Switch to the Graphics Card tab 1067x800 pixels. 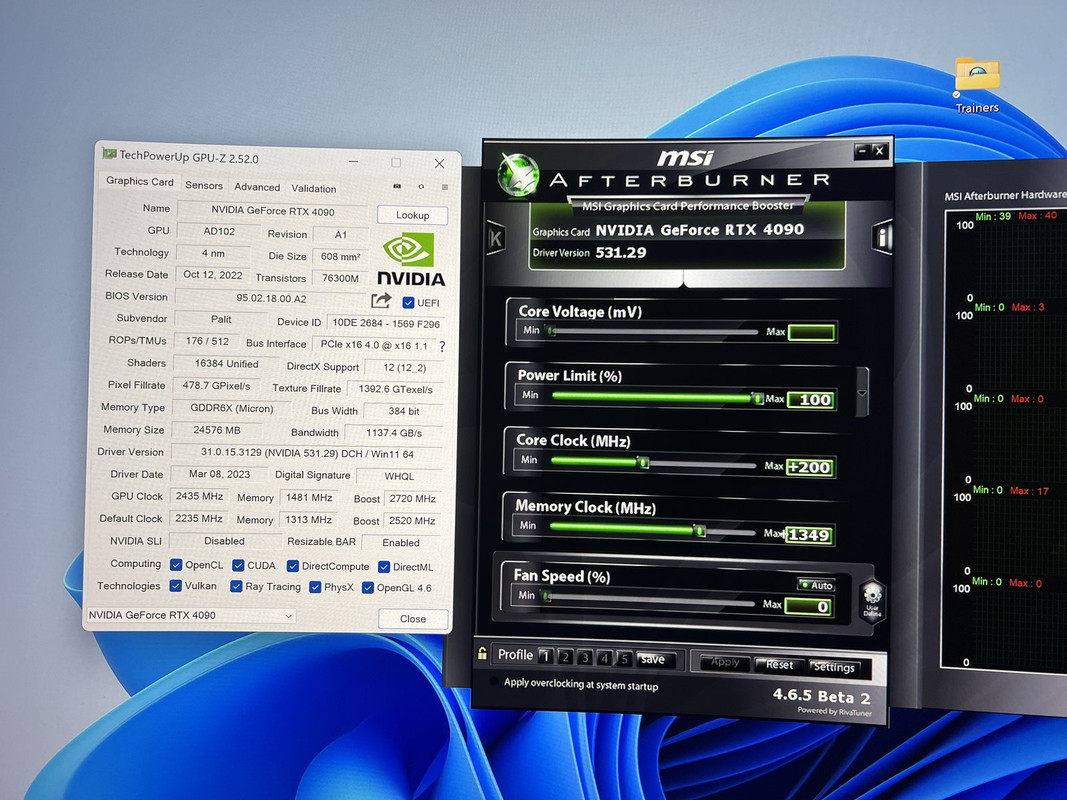[139, 181]
